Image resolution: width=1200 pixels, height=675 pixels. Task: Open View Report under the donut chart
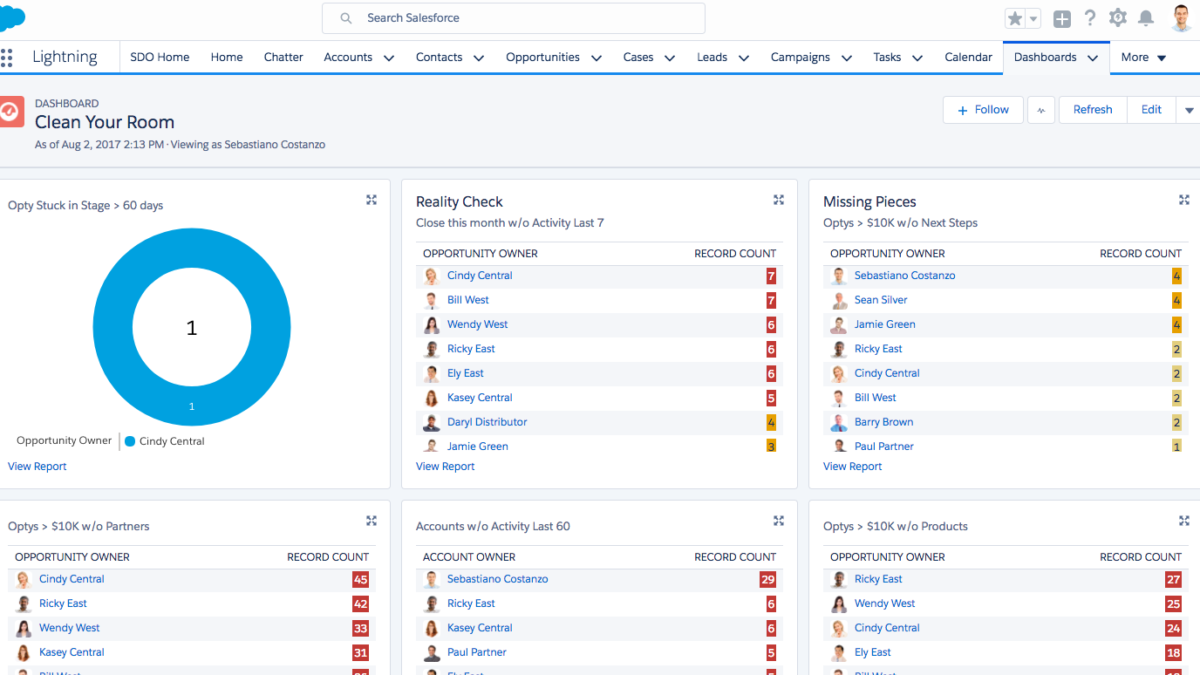(37, 466)
